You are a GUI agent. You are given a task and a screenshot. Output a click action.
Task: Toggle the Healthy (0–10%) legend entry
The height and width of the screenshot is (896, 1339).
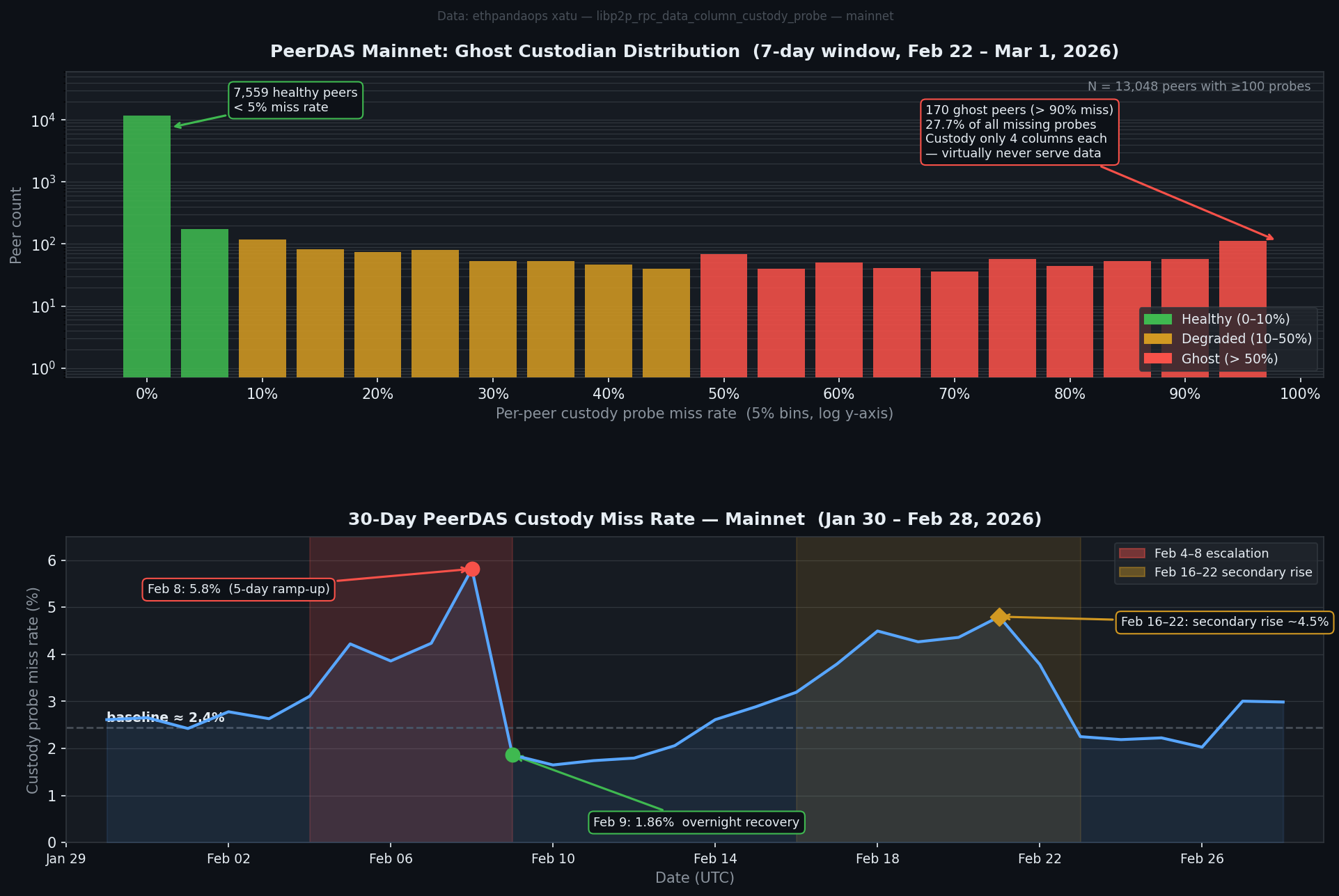point(1235,319)
